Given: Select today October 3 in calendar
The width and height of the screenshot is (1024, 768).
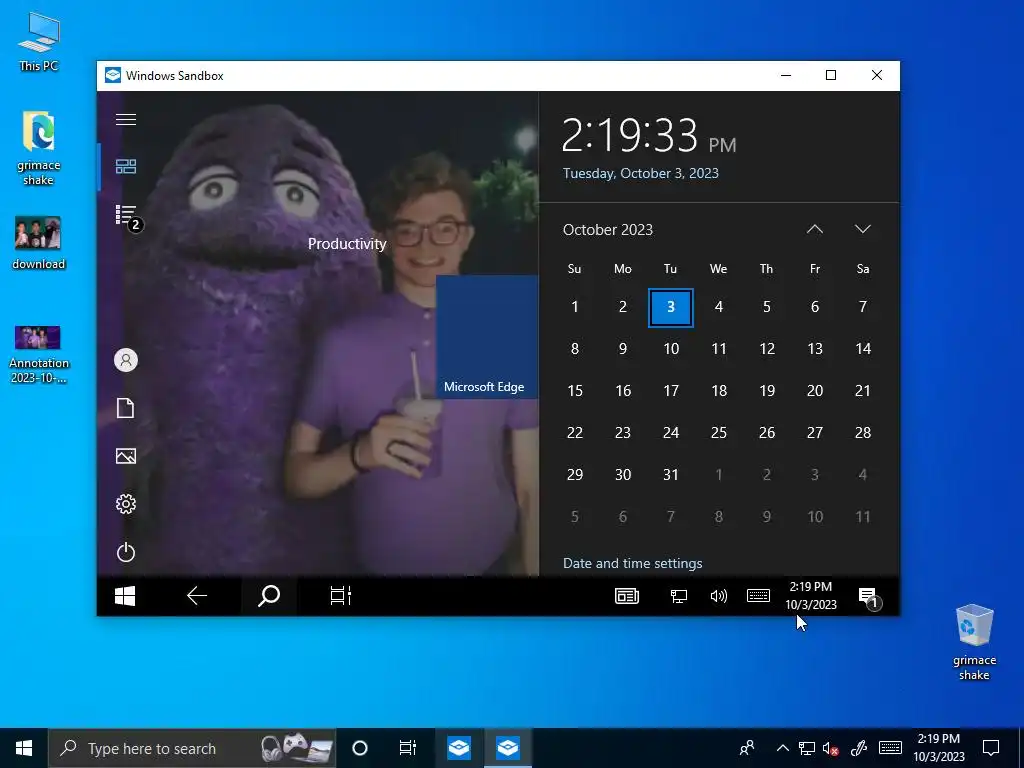Looking at the screenshot, I should (671, 307).
